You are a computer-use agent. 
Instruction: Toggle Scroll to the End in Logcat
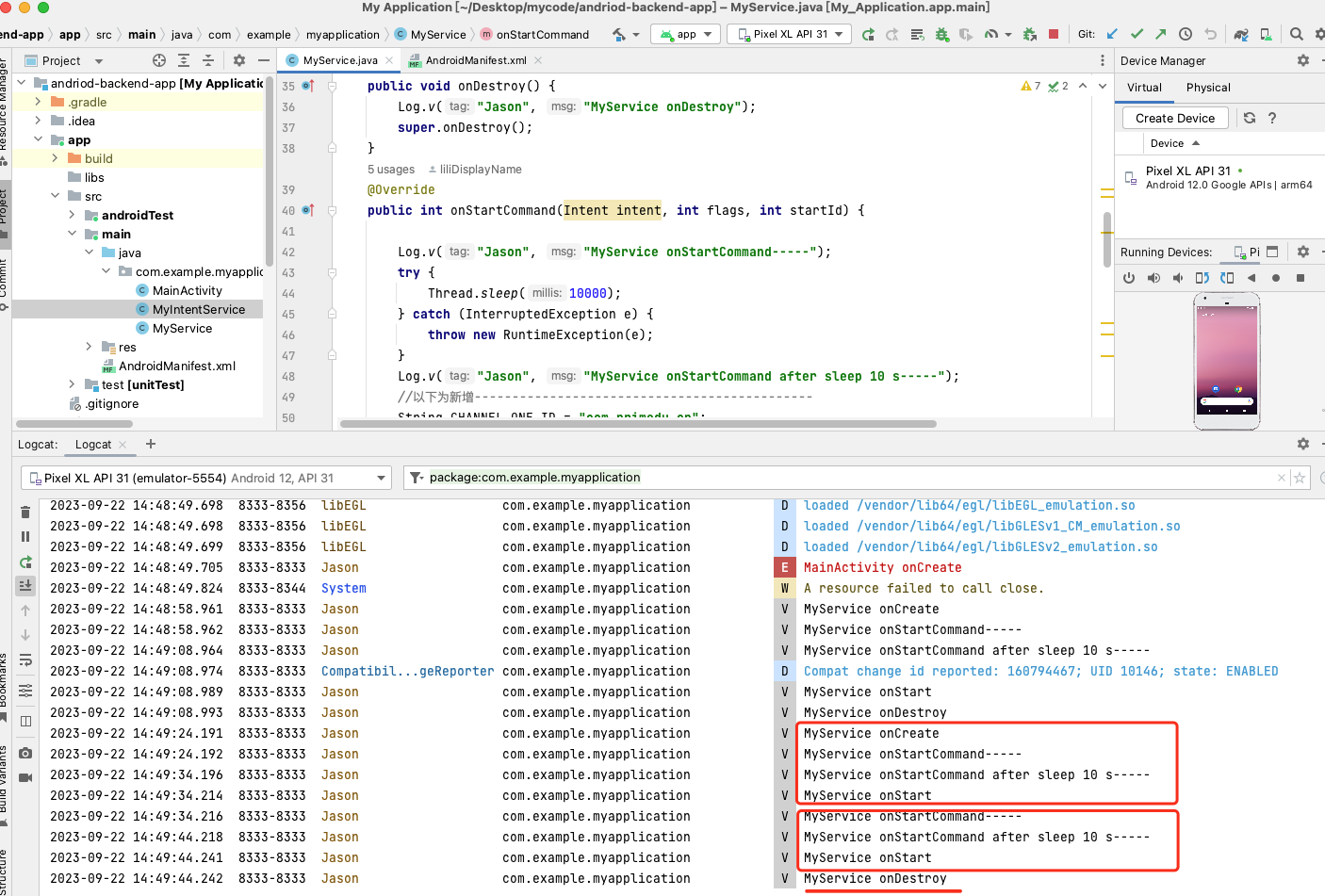25,585
